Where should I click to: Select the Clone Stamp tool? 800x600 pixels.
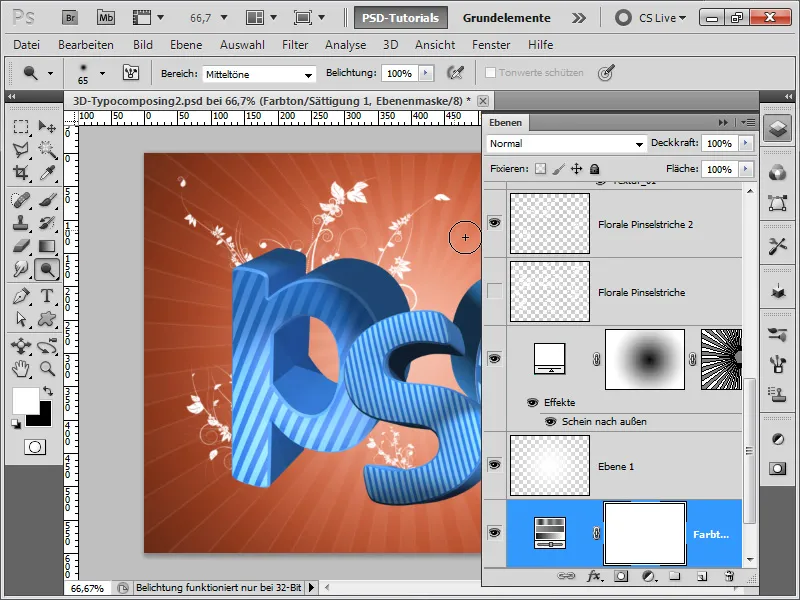point(21,223)
